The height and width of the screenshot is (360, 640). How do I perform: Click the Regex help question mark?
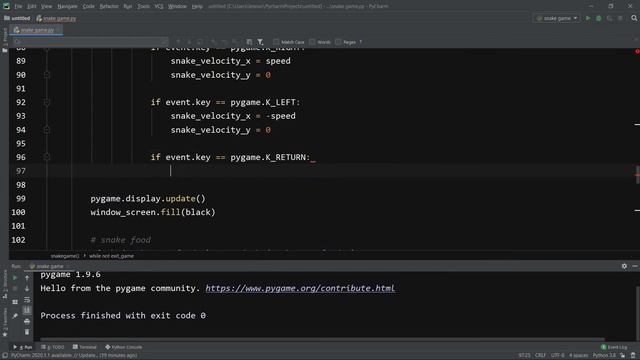pos(360,42)
